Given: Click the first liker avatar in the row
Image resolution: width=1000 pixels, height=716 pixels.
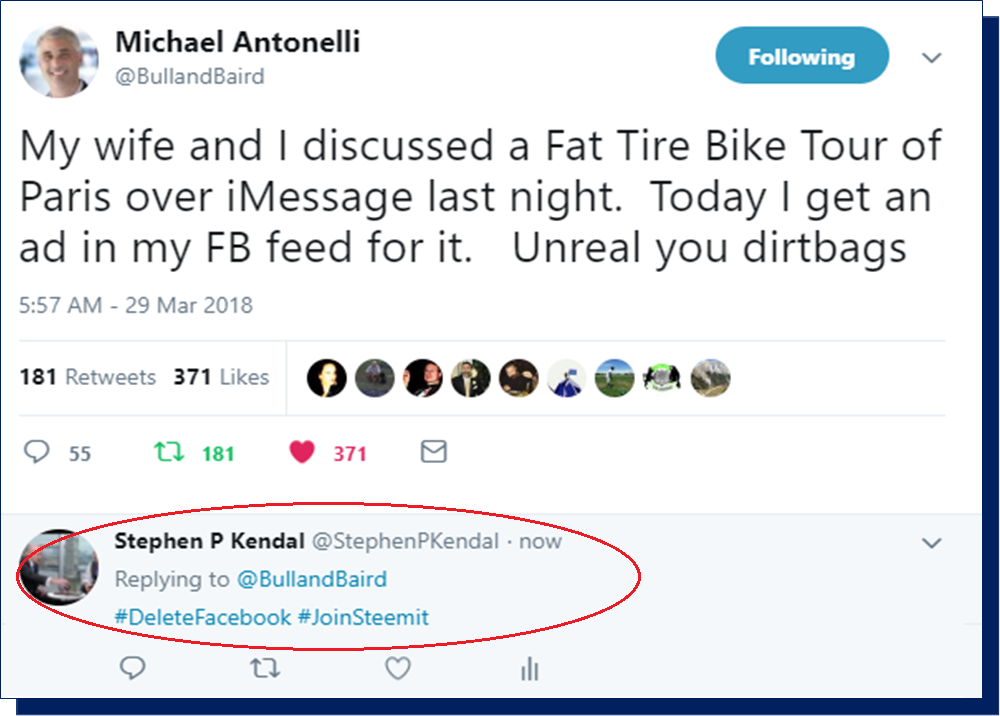Looking at the screenshot, I should [327, 378].
